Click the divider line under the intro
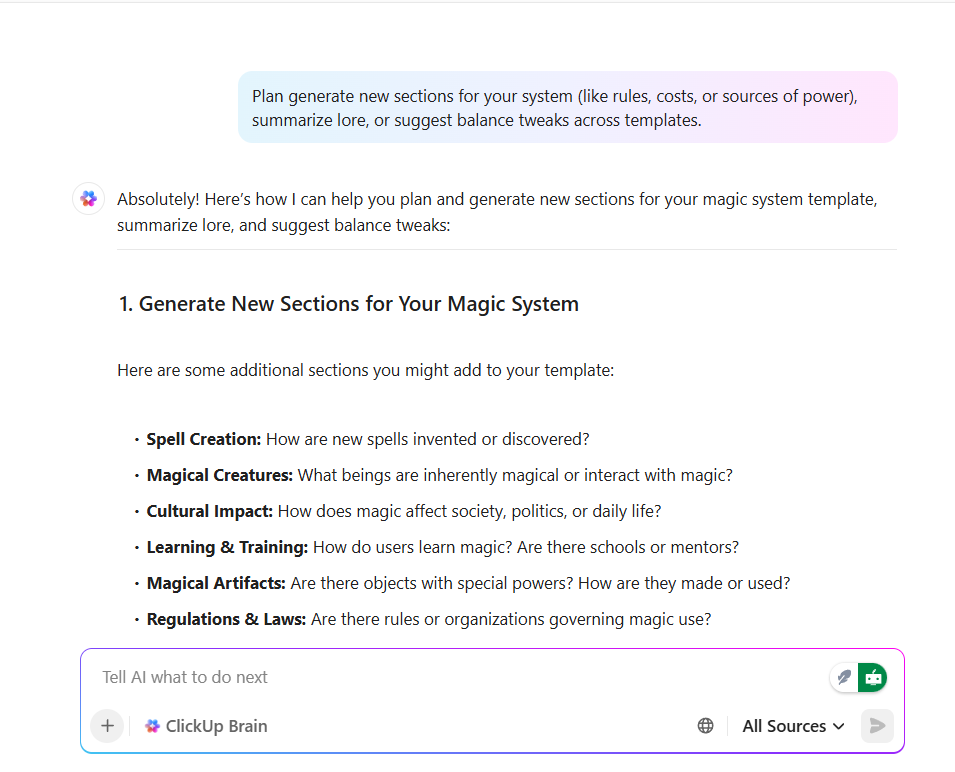Viewport: 955px width, 772px height. point(506,250)
